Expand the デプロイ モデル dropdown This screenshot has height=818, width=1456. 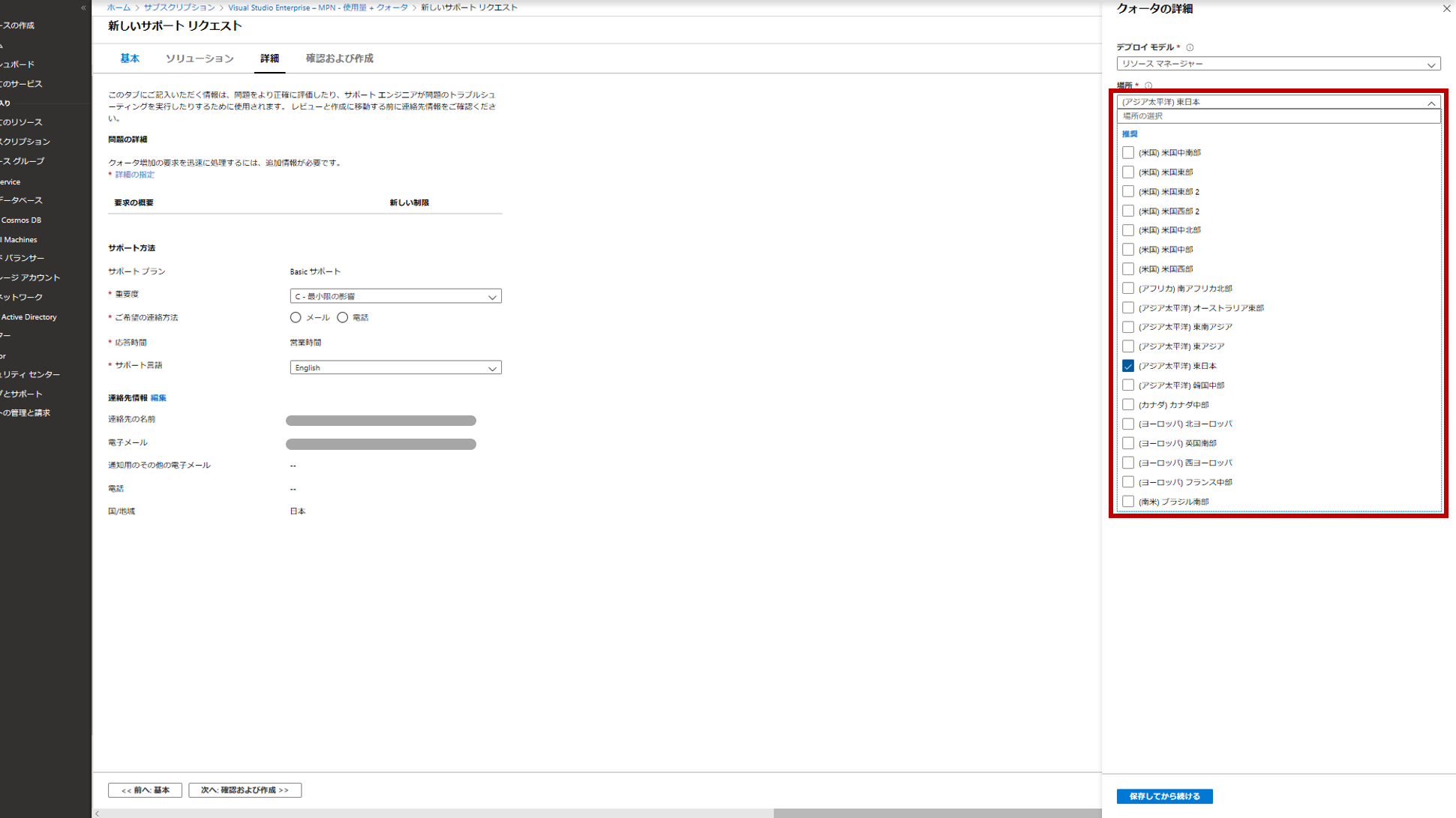point(1277,64)
